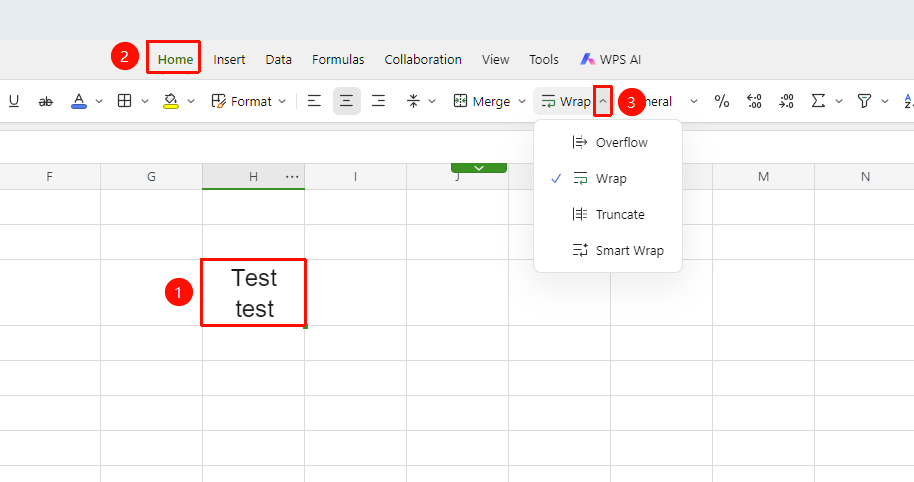The width and height of the screenshot is (914, 482).
Task: Expand the Merge dropdown arrow
Action: pos(522,101)
